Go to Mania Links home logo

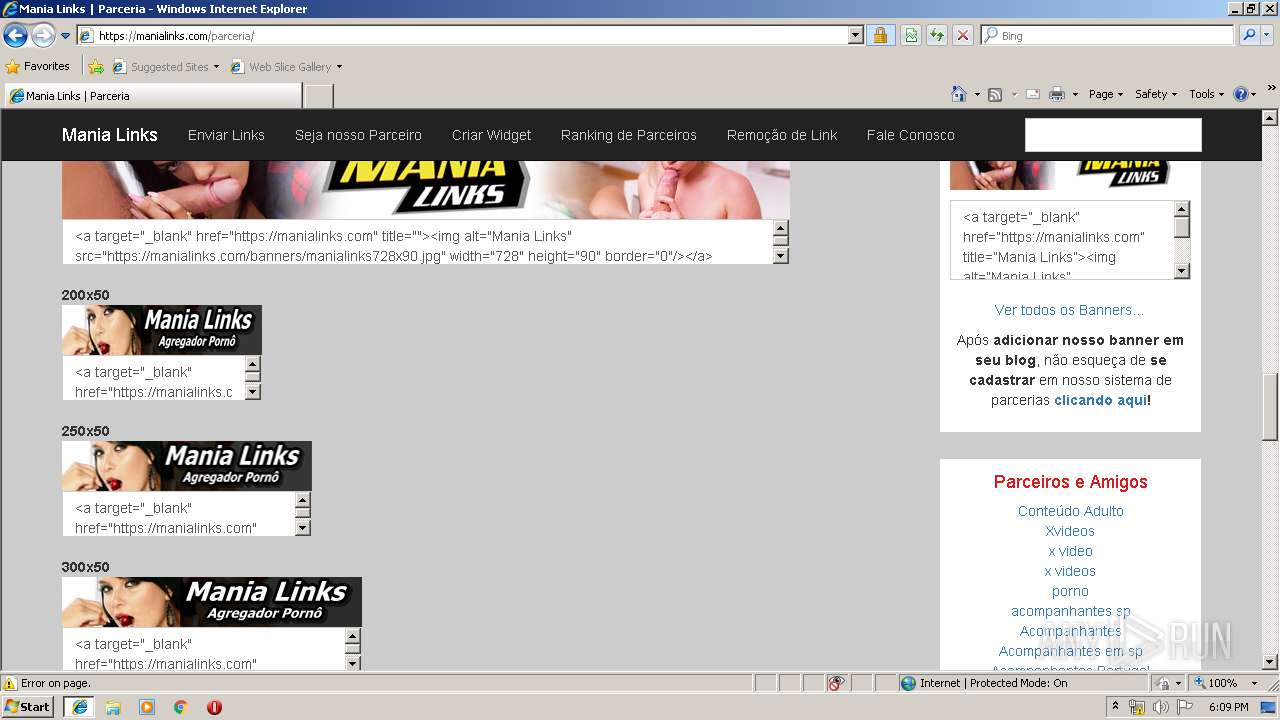pos(110,135)
